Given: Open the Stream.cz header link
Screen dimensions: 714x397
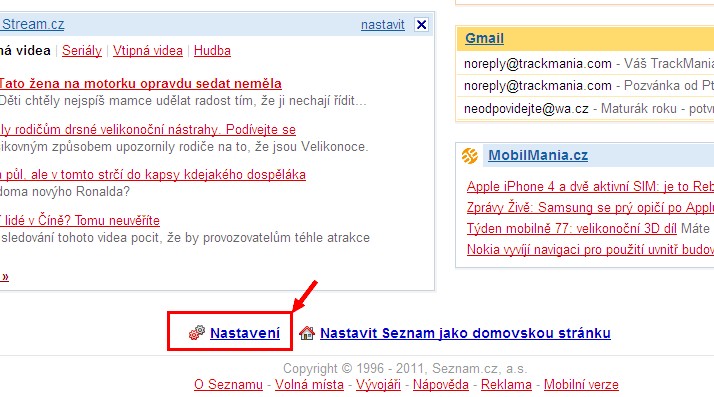Looking at the screenshot, I should point(32,24).
